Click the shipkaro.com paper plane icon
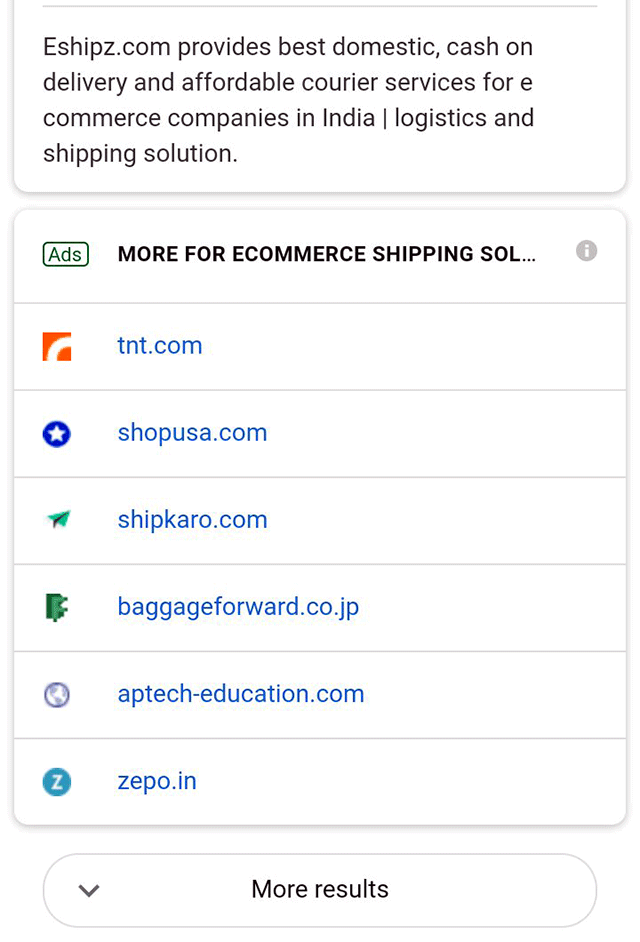 click(x=58, y=520)
